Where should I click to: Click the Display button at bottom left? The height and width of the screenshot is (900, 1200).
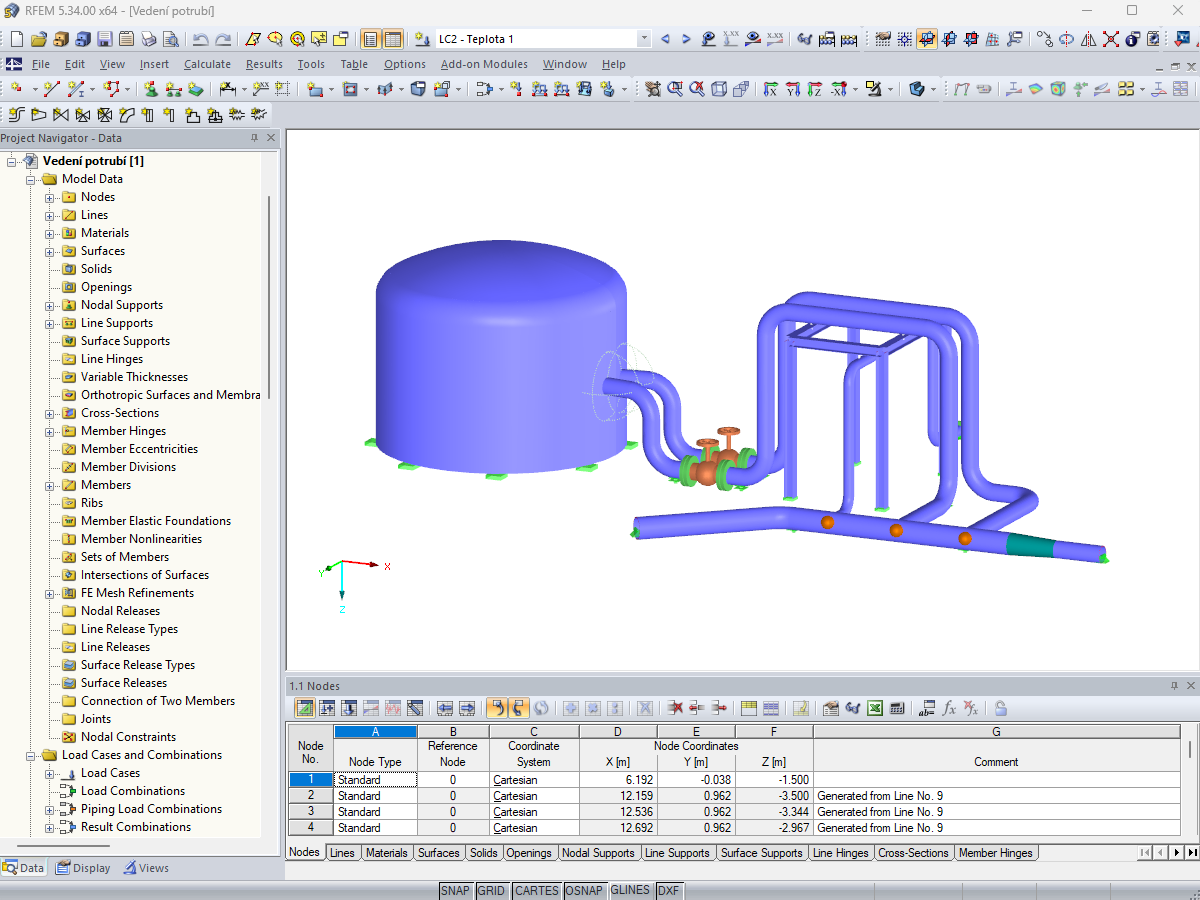(83, 867)
